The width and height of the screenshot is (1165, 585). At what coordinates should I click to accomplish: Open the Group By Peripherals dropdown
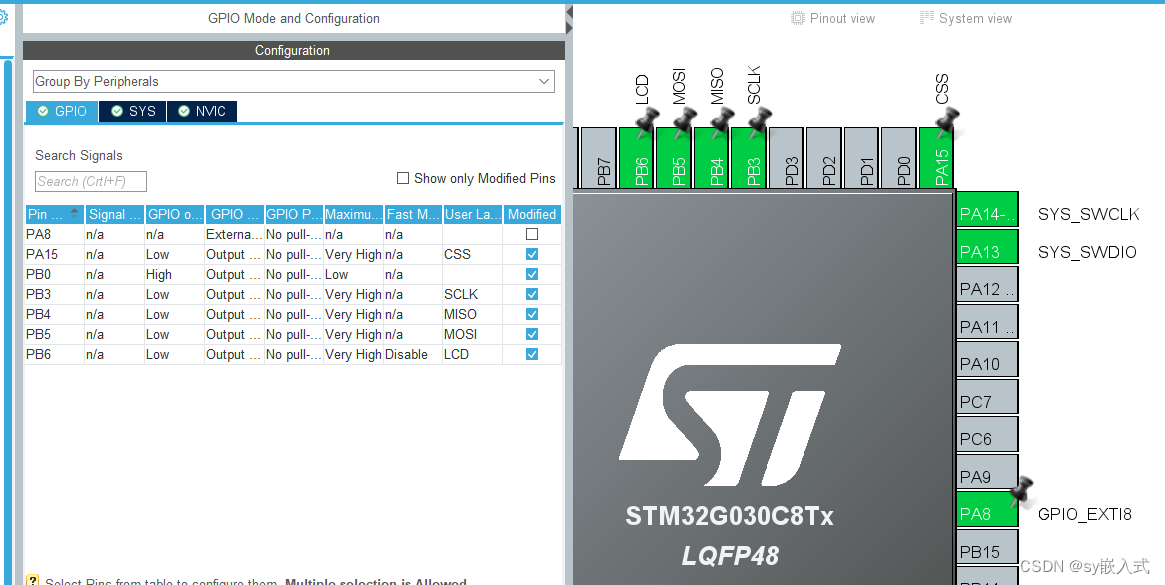point(293,82)
